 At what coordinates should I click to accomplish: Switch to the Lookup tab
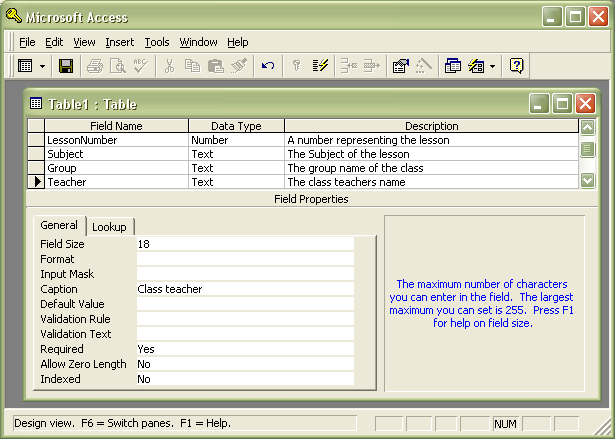coord(109,227)
